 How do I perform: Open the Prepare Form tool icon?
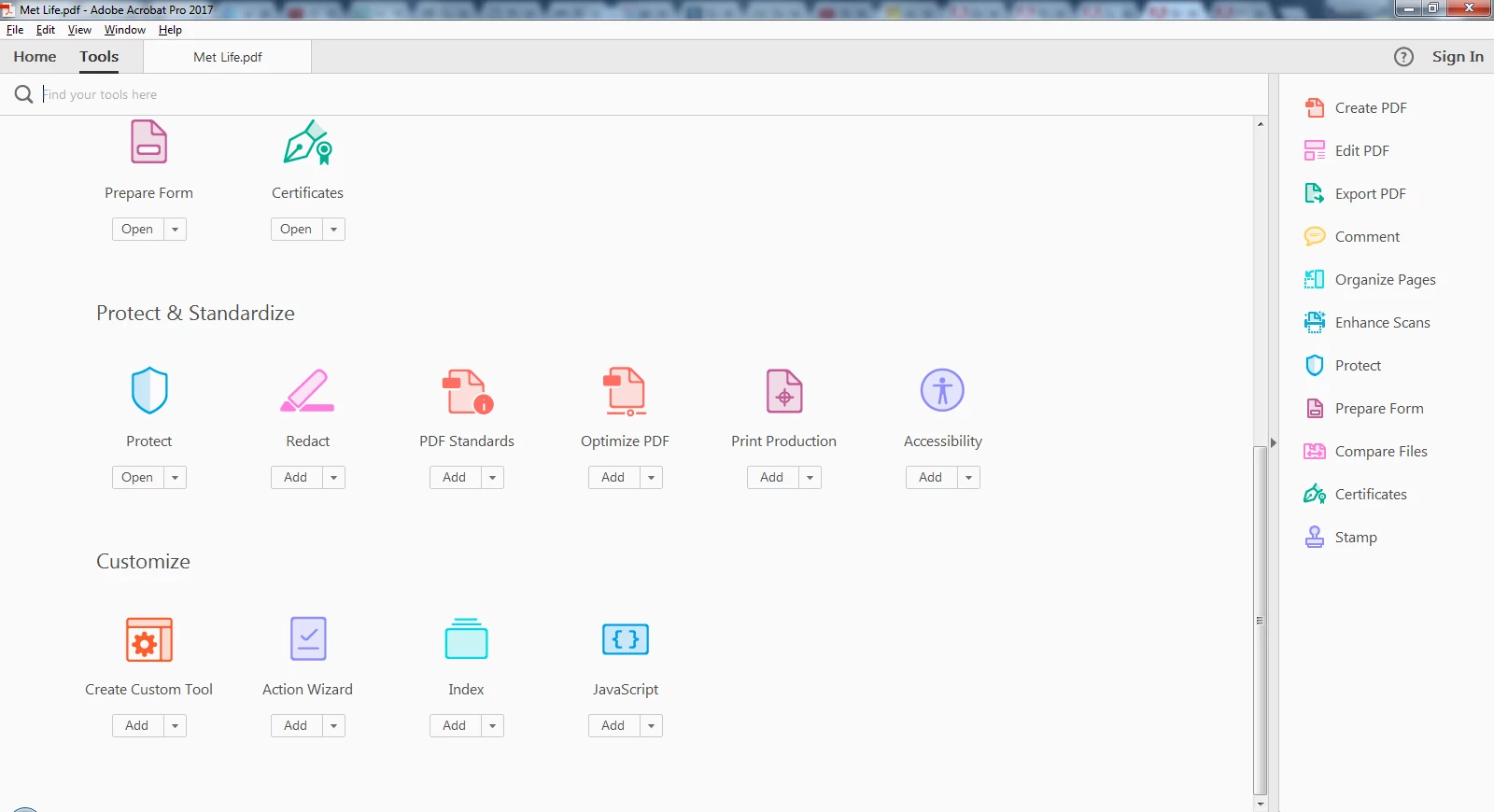tap(148, 142)
